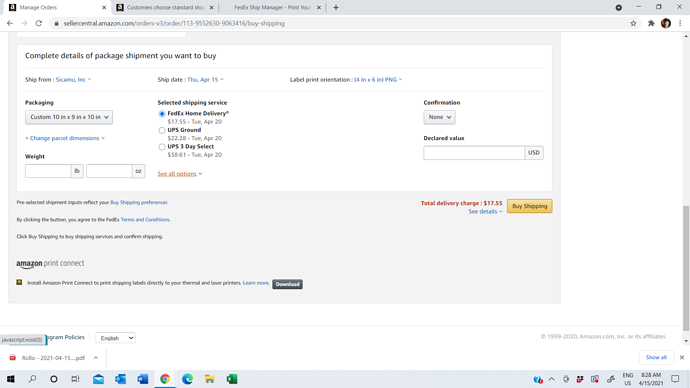Open Task View
This screenshot has height=388, width=690.
click(x=75, y=379)
